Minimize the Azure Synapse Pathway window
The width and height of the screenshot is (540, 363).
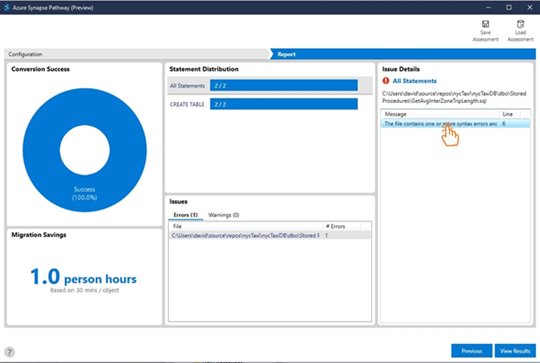pyautogui.click(x=488, y=7)
